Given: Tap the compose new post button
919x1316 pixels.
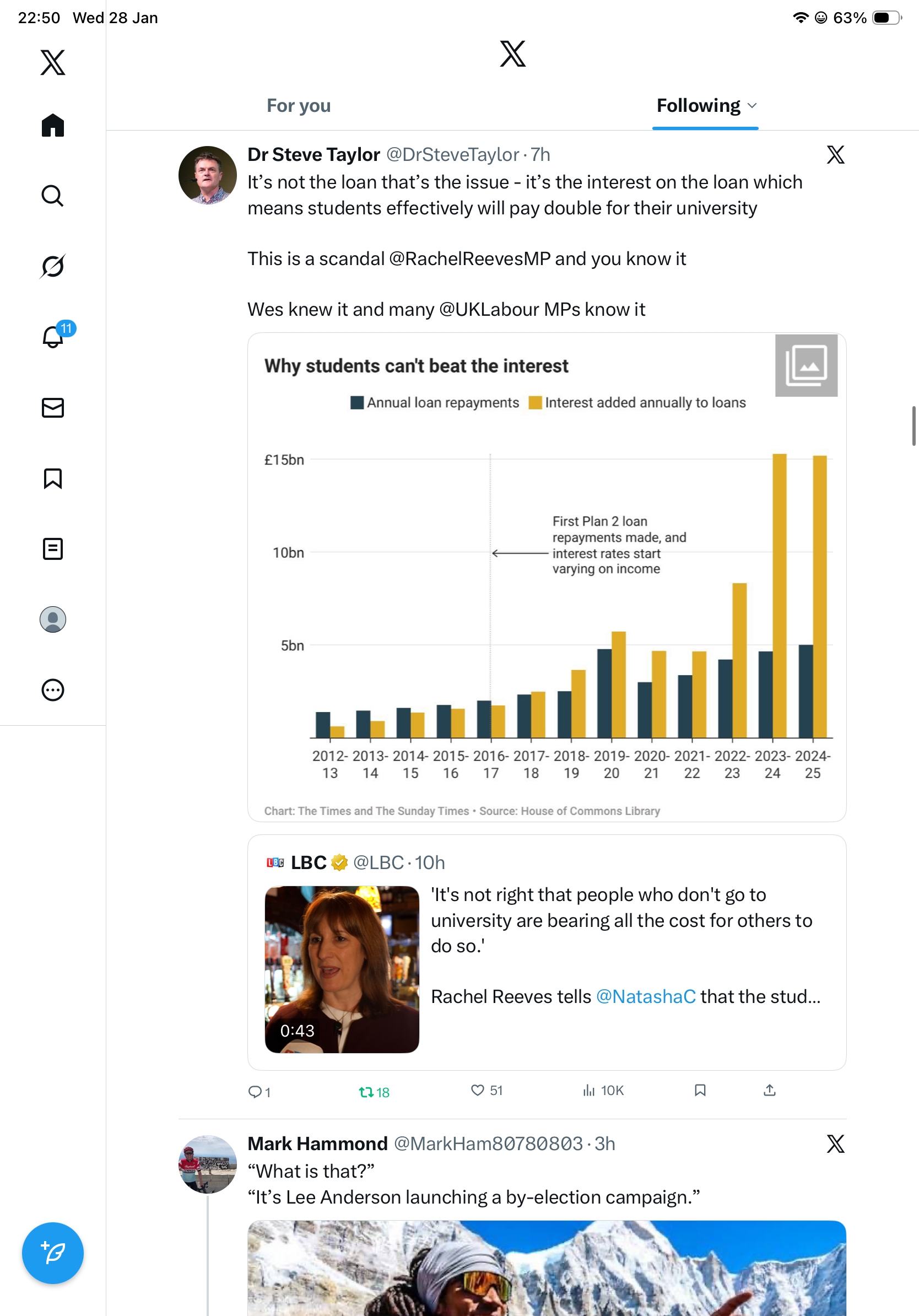Looking at the screenshot, I should click(53, 1253).
